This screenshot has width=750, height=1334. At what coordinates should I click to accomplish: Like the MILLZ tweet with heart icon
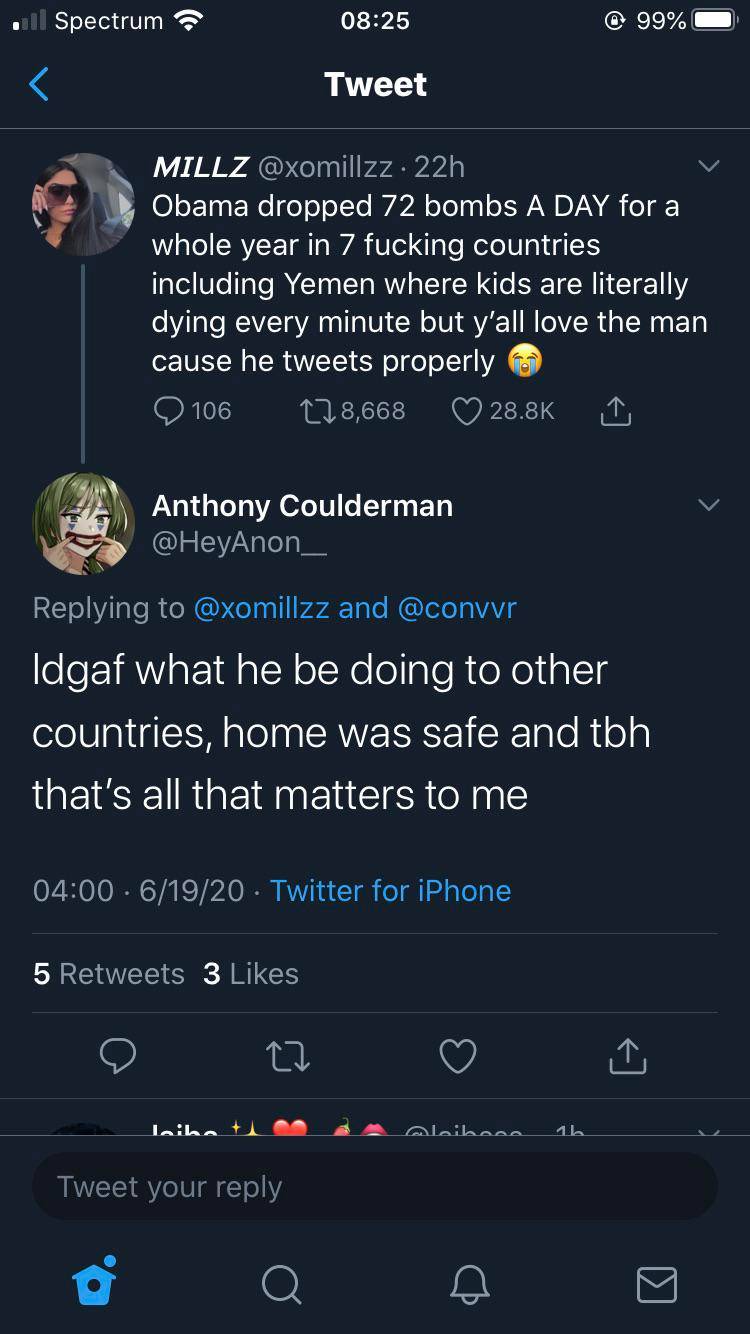coord(467,410)
